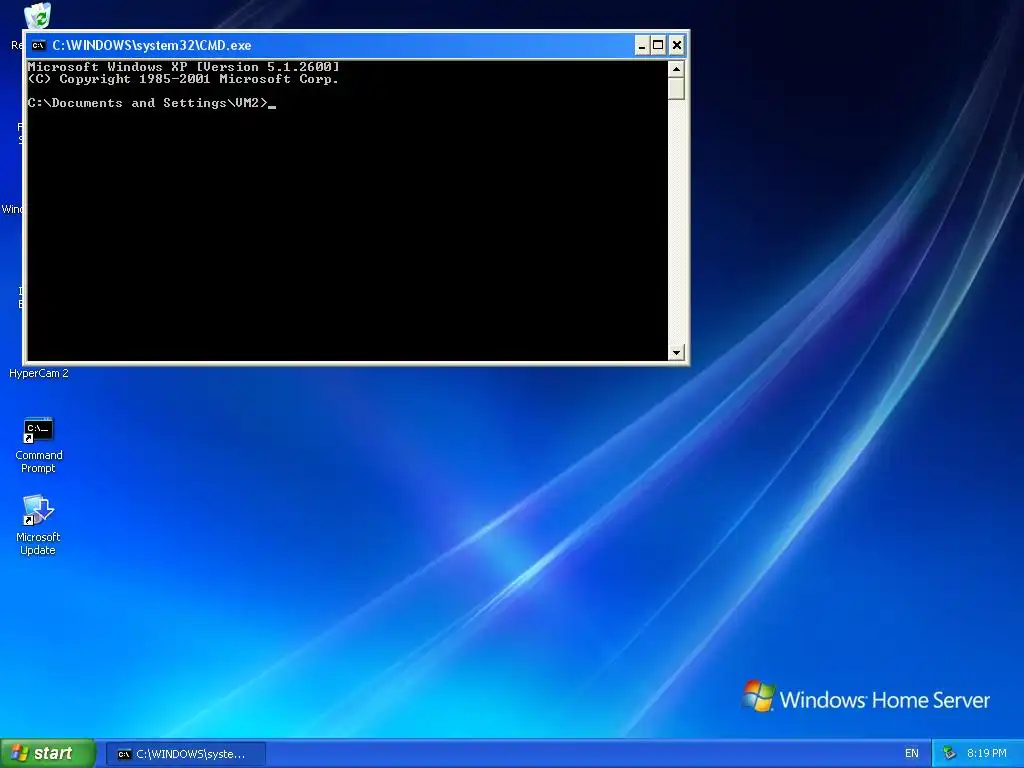Click the CMD scrollbar up arrow
This screenshot has width=1024, height=768.
click(676, 69)
